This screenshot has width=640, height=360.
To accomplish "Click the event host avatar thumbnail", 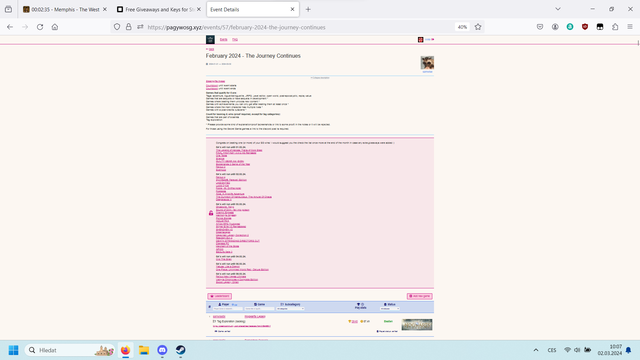I will [427, 62].
